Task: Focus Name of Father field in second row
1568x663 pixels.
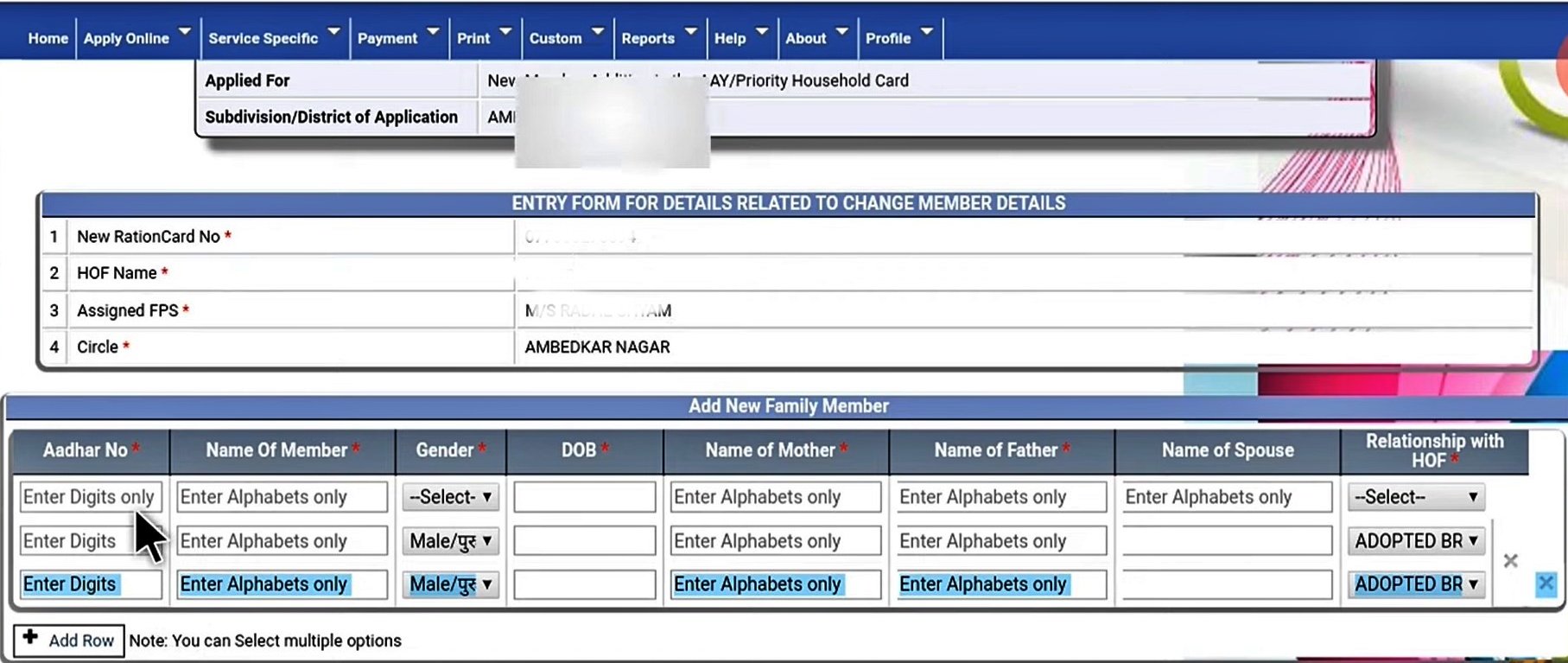Action: point(1001,541)
